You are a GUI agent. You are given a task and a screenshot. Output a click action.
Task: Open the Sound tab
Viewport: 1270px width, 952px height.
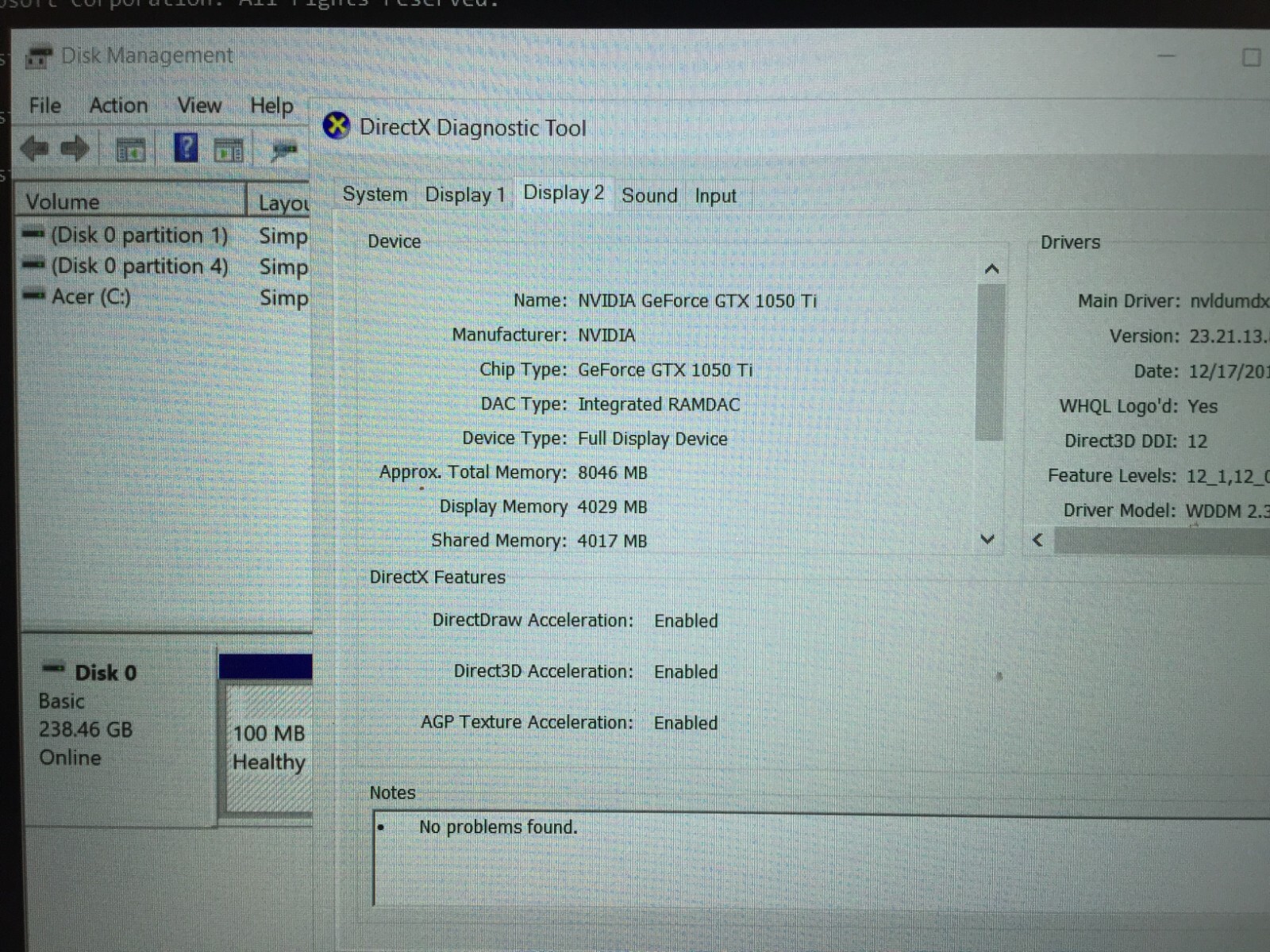tap(649, 195)
